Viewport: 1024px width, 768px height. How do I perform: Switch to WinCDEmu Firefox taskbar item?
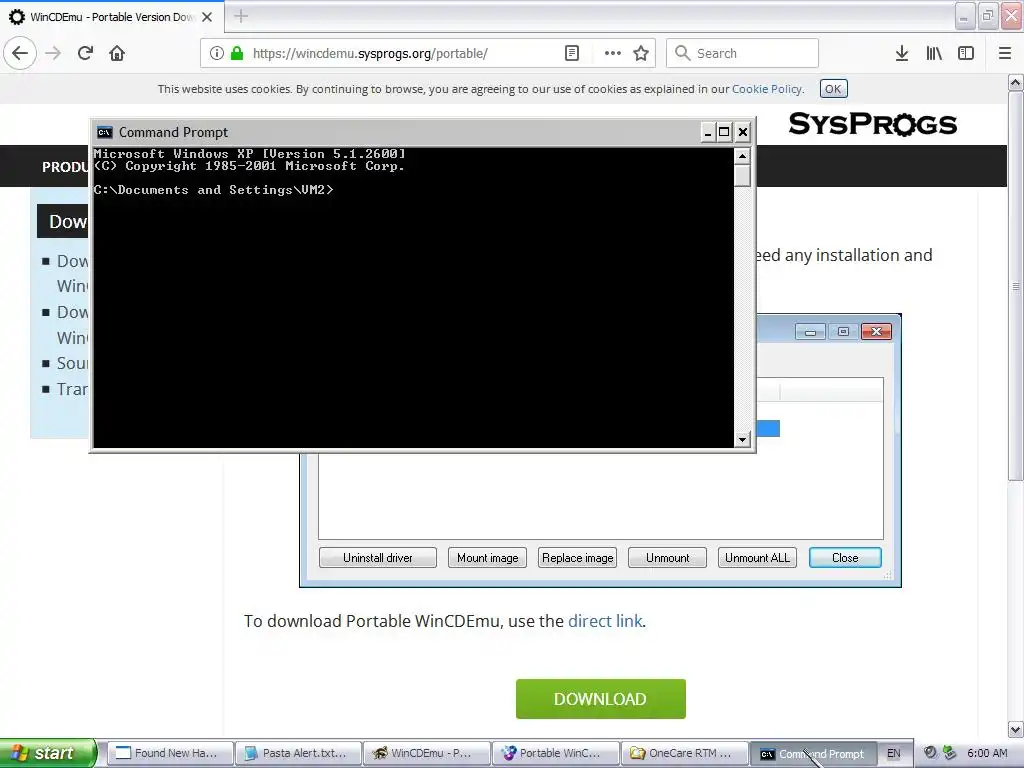point(427,753)
